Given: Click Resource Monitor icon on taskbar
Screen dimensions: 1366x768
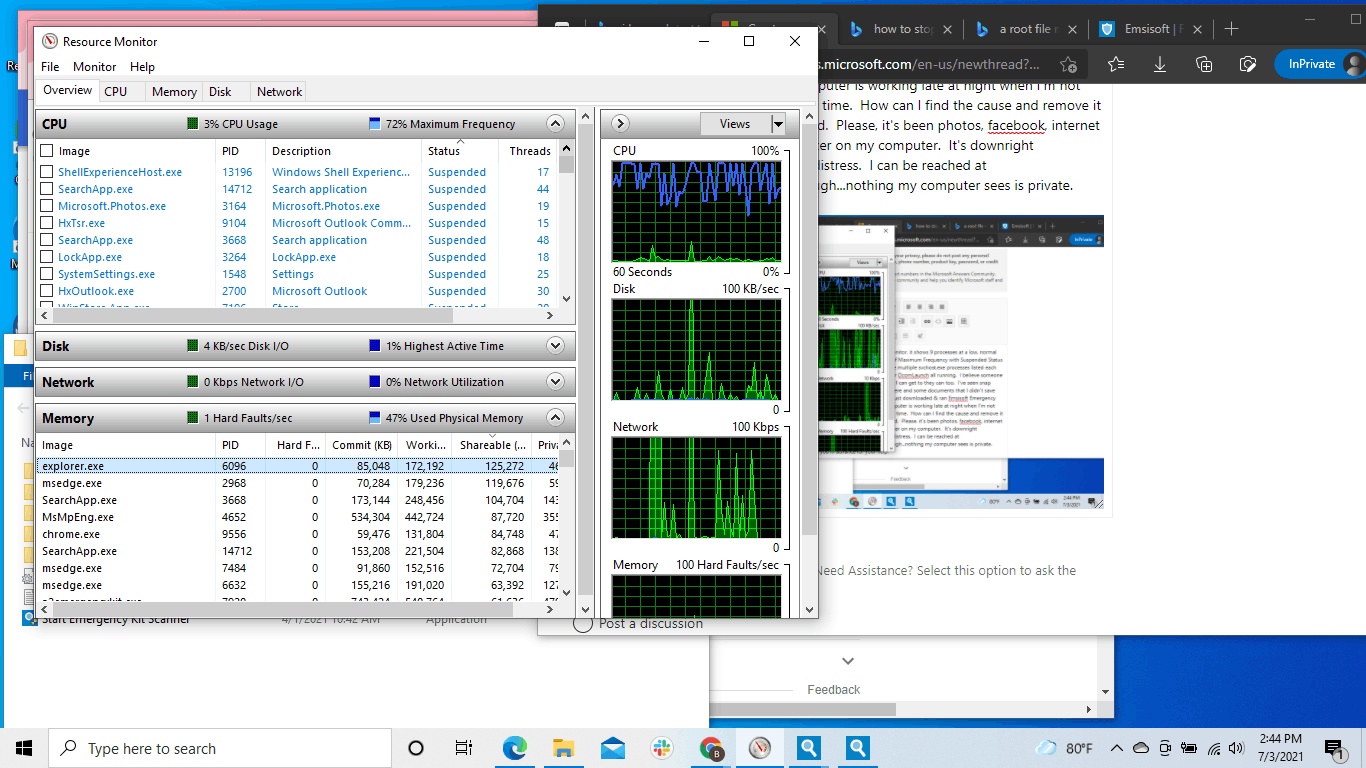Looking at the screenshot, I should (760, 748).
